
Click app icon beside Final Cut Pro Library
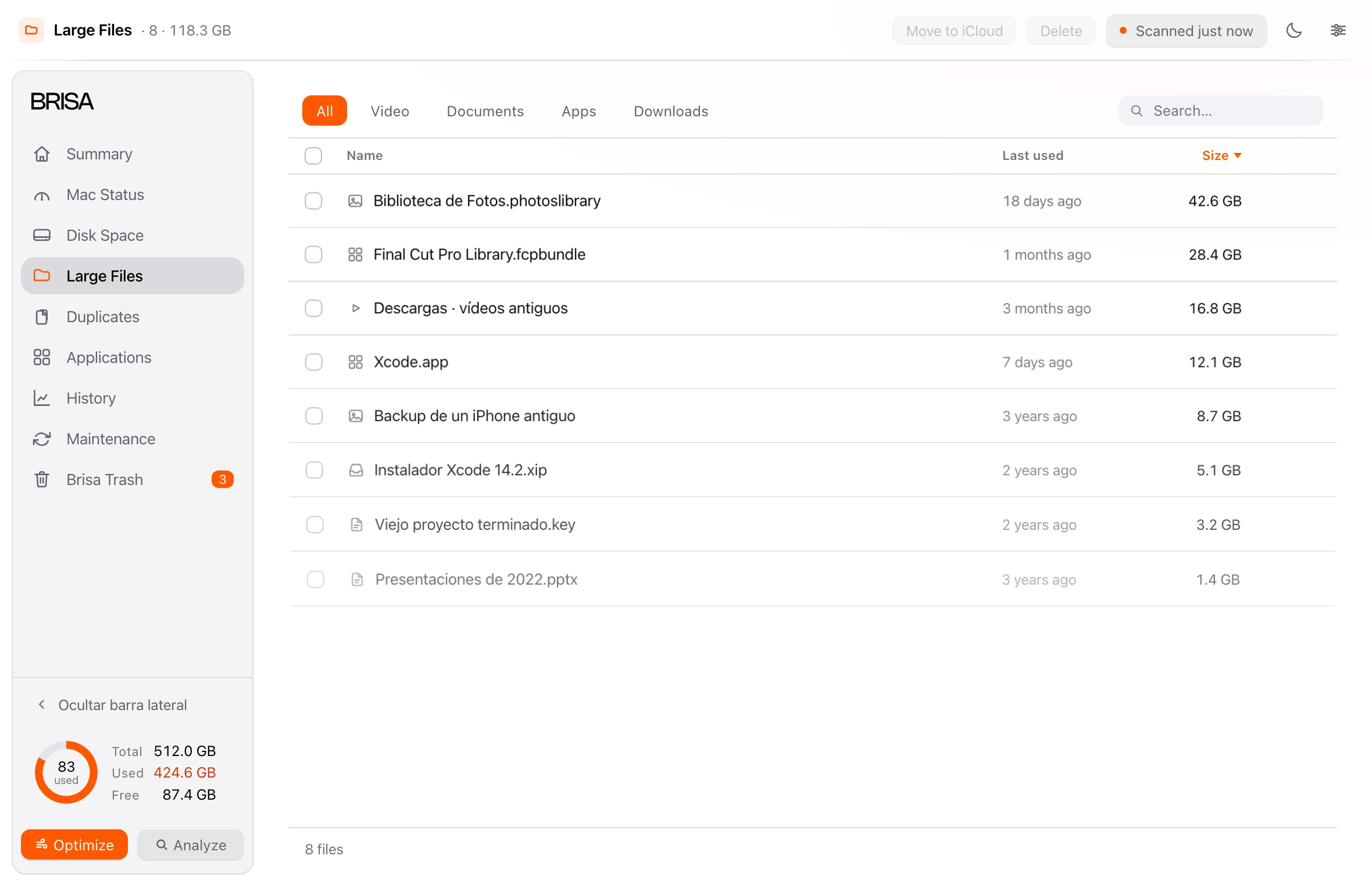click(355, 255)
